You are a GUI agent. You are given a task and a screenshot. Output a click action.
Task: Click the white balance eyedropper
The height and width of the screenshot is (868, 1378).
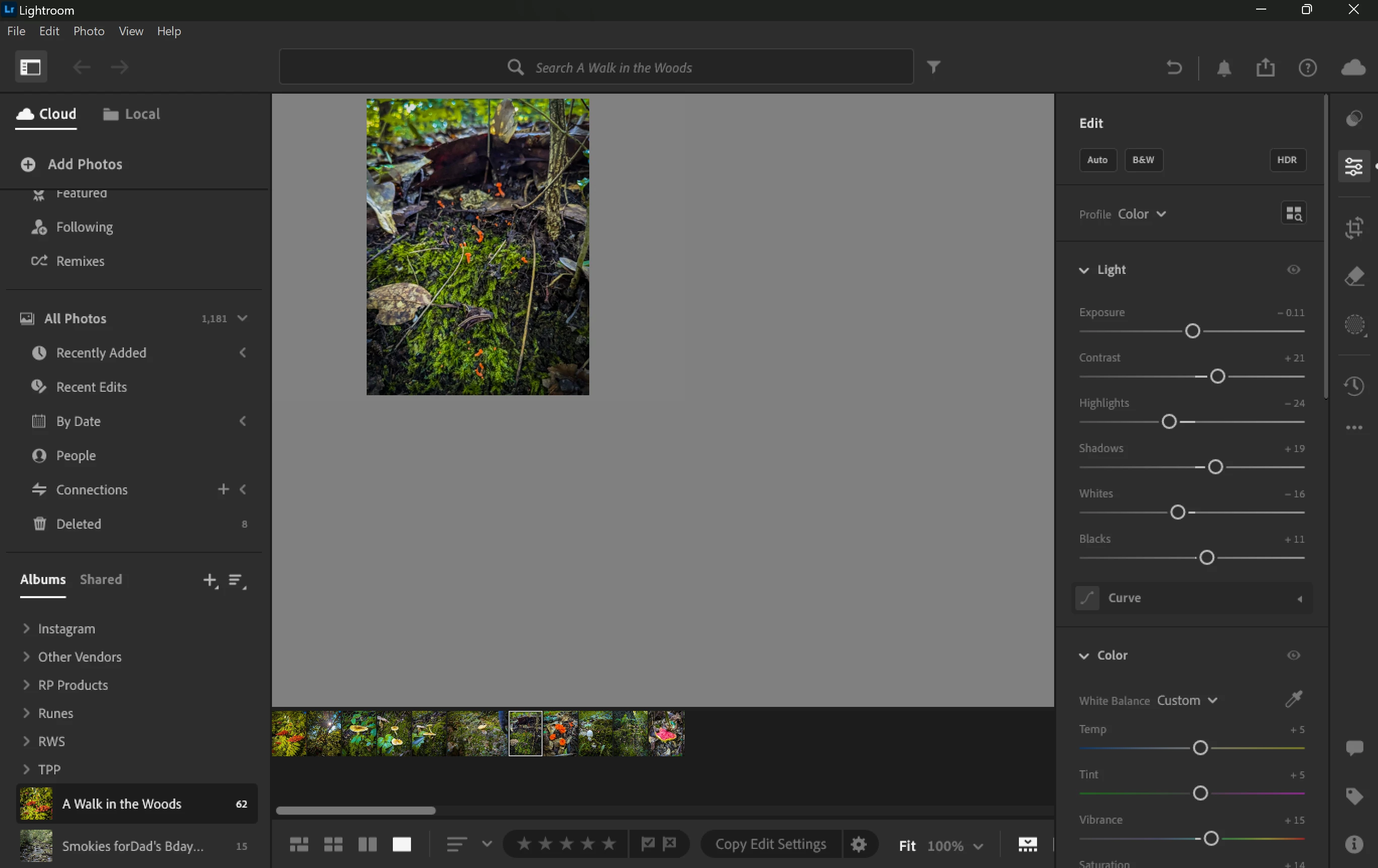click(x=1293, y=699)
